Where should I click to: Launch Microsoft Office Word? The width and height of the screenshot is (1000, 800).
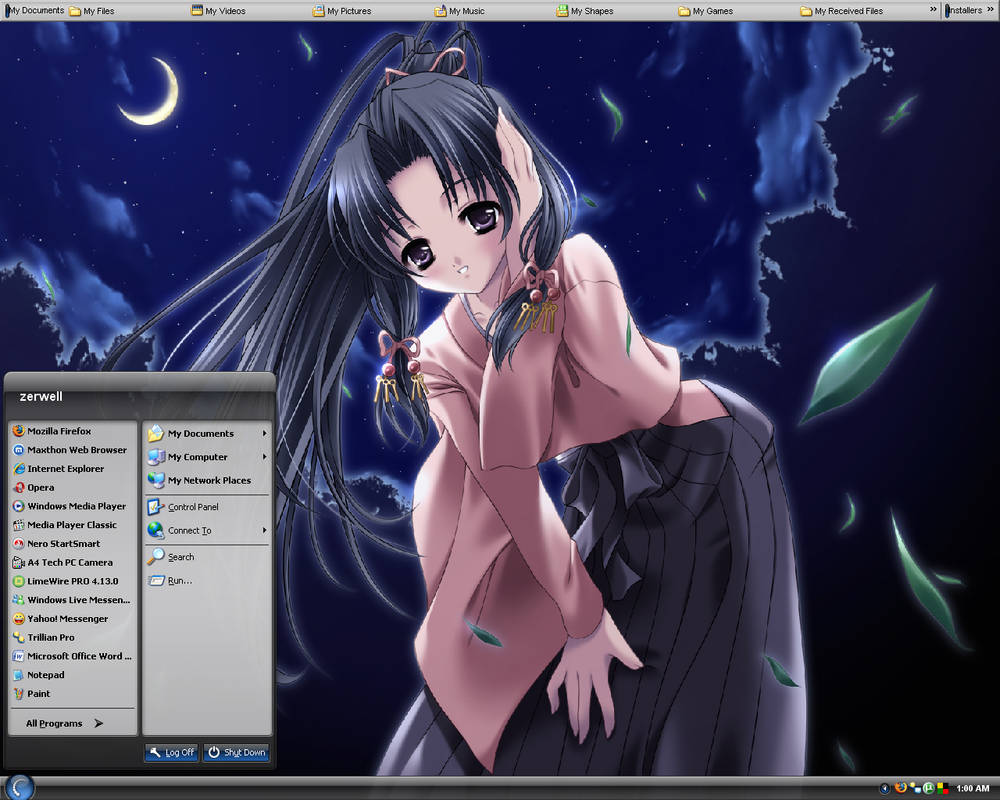[x=73, y=656]
